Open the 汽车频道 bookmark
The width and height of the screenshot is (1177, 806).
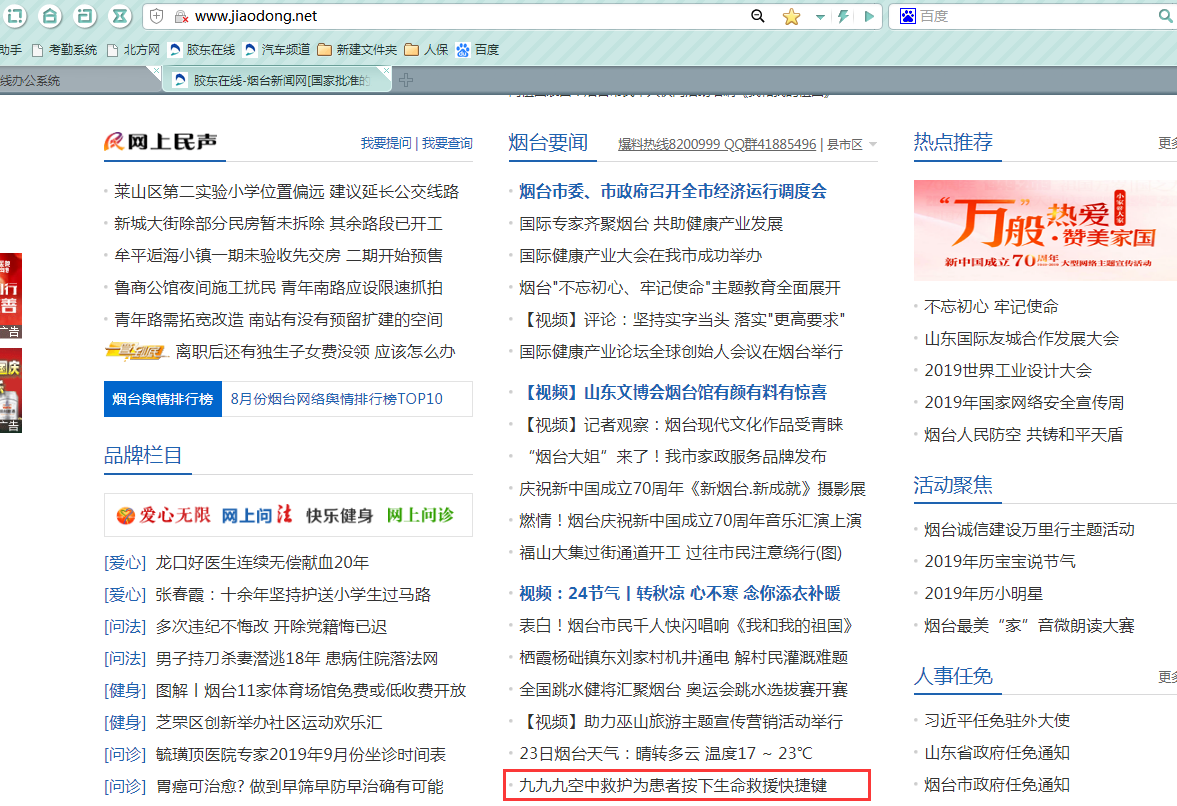277,50
